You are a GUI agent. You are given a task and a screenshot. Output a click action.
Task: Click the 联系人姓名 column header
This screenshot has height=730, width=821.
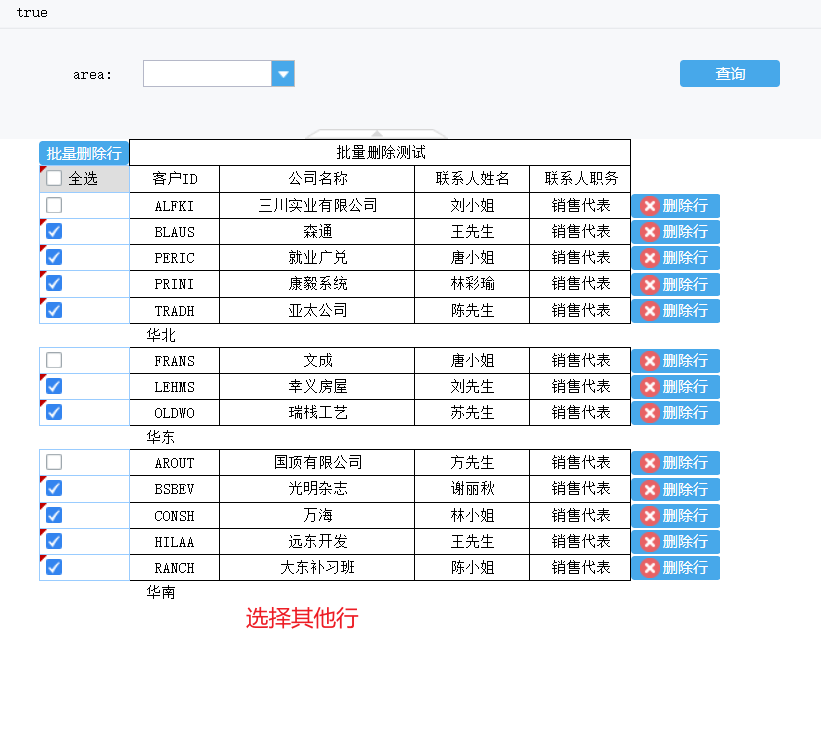click(x=472, y=179)
